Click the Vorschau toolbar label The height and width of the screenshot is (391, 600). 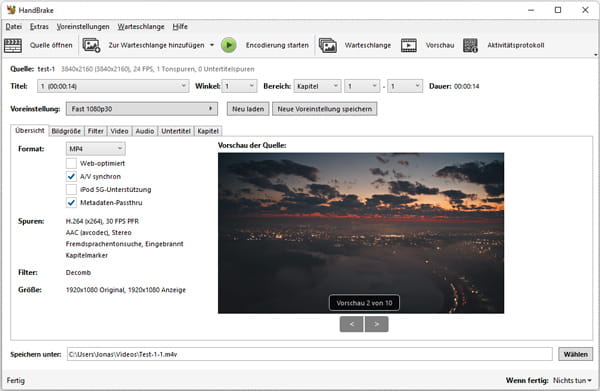coord(440,45)
